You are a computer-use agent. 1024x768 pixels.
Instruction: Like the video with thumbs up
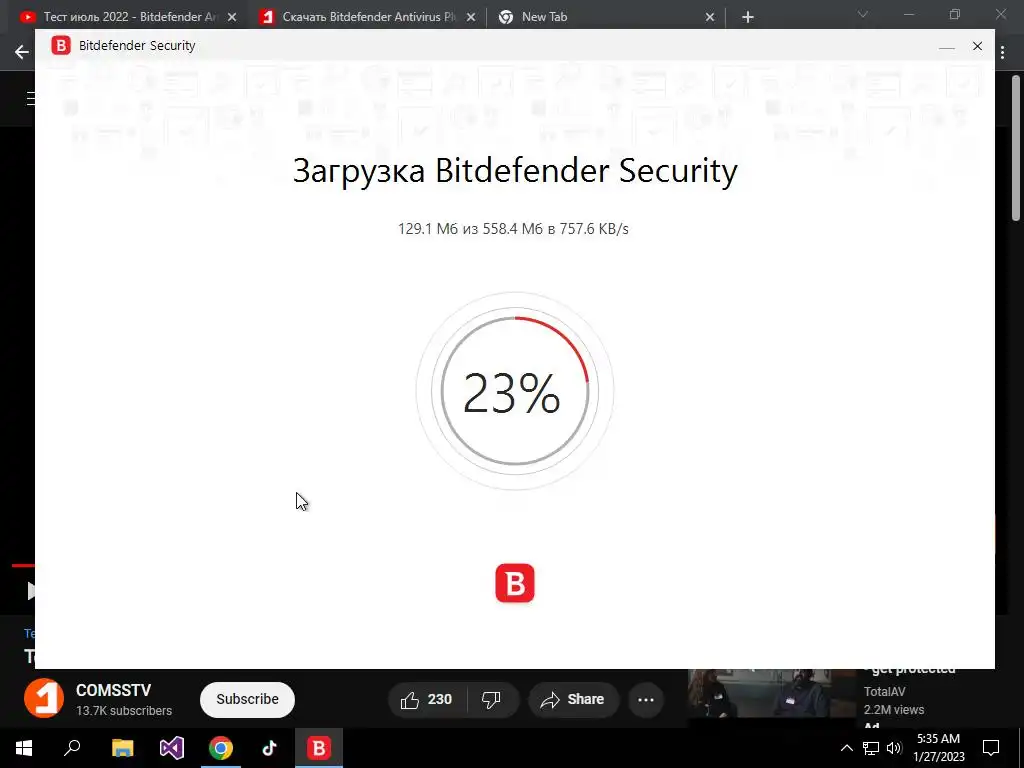(427, 699)
